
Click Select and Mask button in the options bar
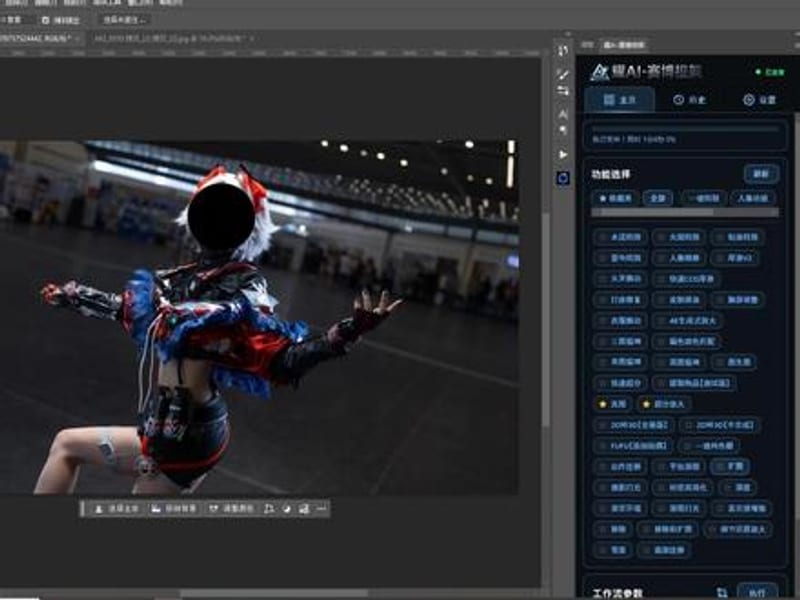pyautogui.click(x=124, y=20)
